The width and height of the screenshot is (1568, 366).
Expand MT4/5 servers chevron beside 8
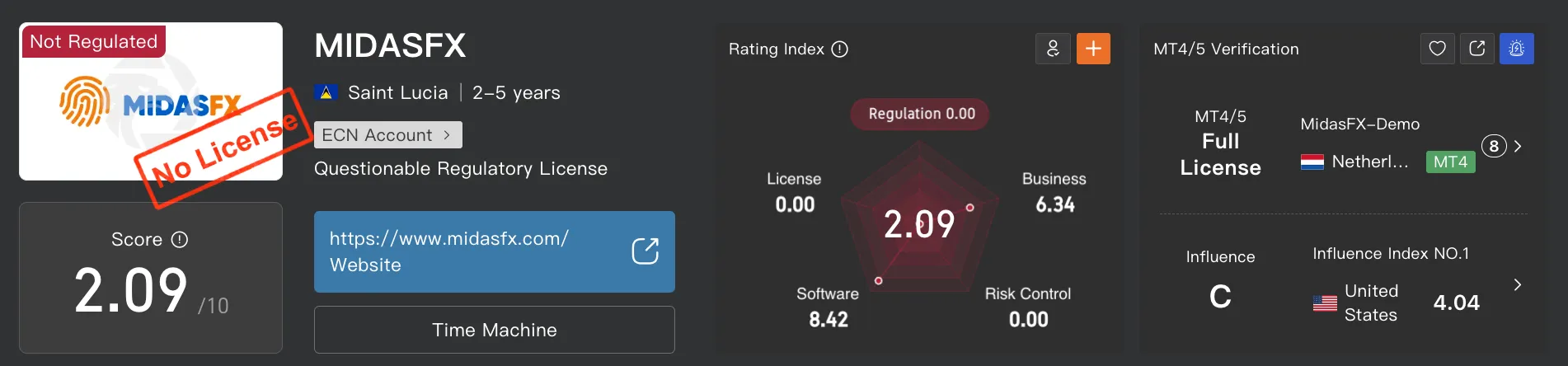point(1518,146)
